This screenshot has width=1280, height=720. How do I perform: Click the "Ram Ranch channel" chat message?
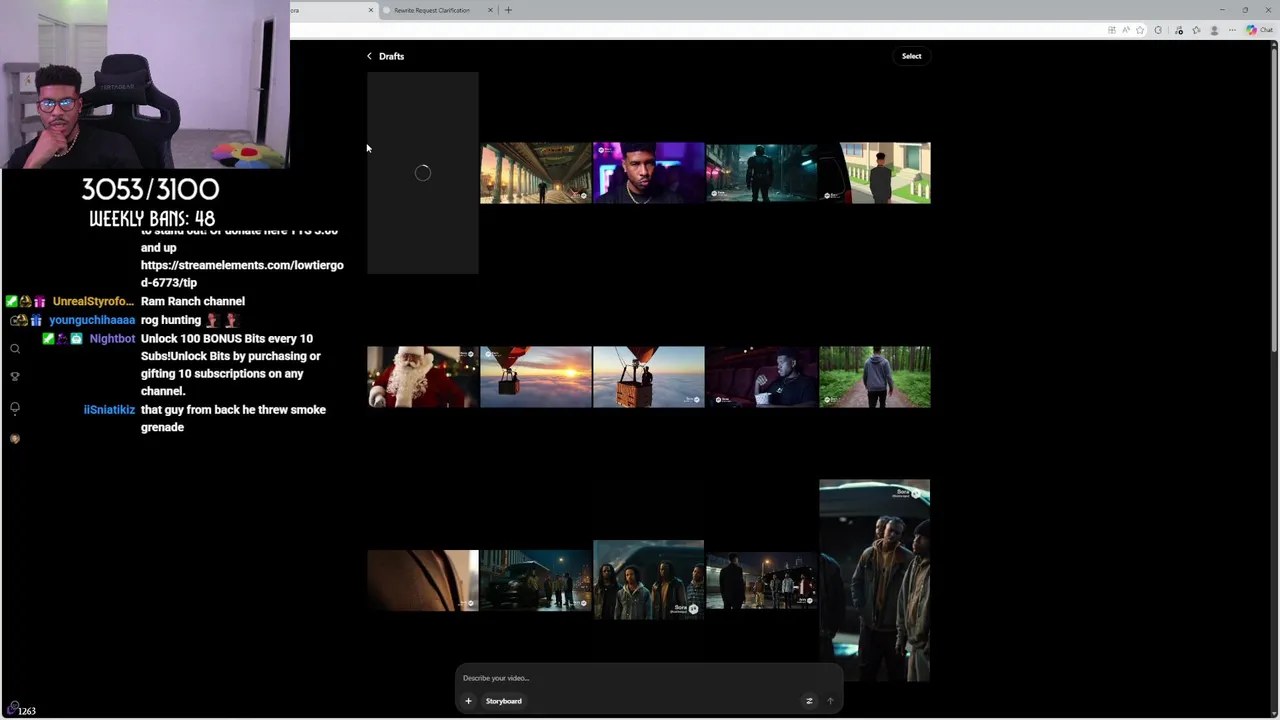(x=193, y=301)
